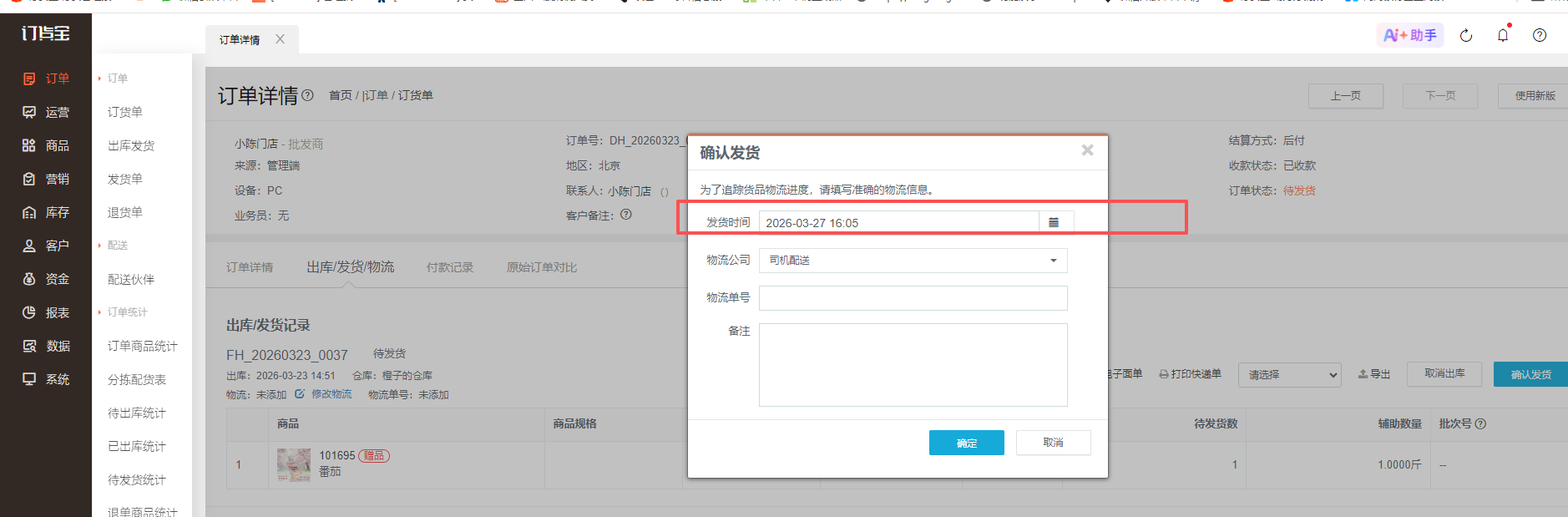This screenshot has height=517, width=1568.
Task: Click the 番茄 product thumbnail
Action: click(294, 464)
